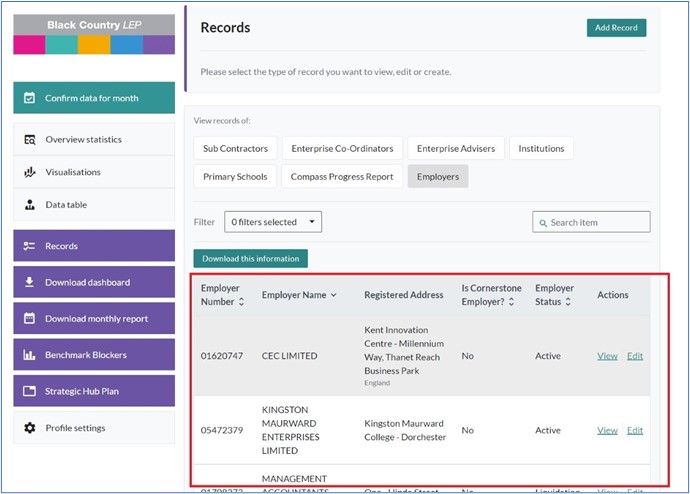Image resolution: width=690 pixels, height=494 pixels.
Task: Click Download this information button
Action: 250,259
